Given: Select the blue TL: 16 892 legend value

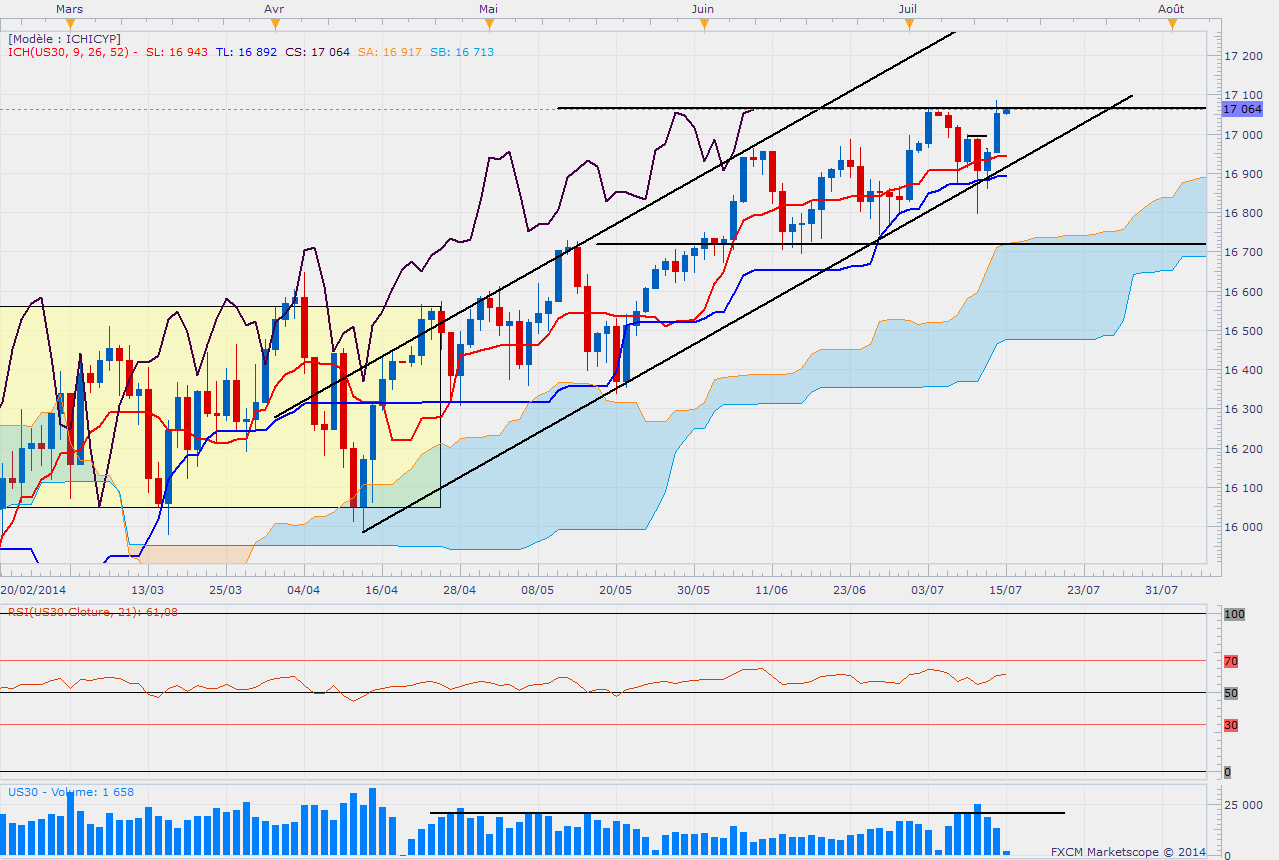Looking at the screenshot, I should pyautogui.click(x=248, y=52).
